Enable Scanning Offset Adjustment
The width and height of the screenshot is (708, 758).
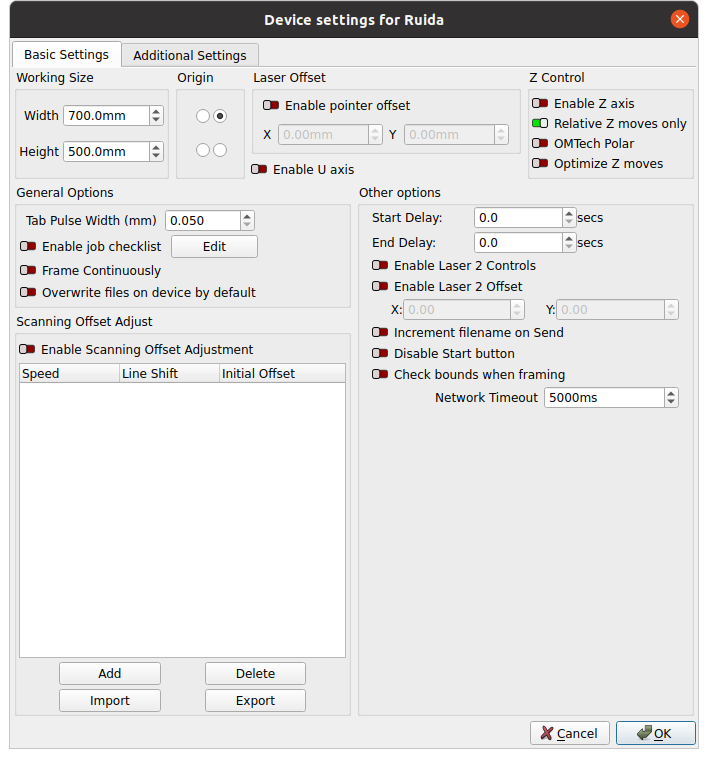click(27, 350)
